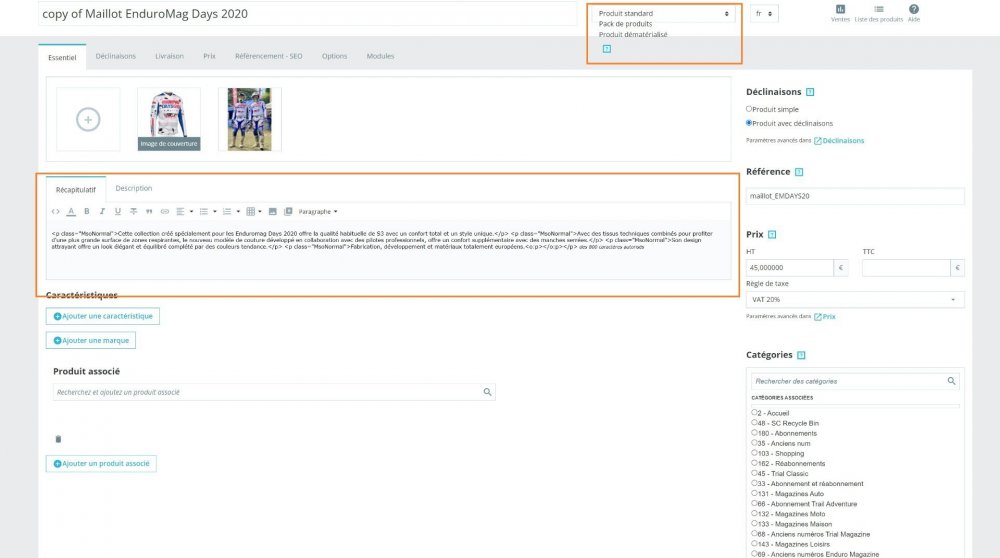Click the category search magnifier icon
This screenshot has height=558, width=1000.
pos(952,381)
